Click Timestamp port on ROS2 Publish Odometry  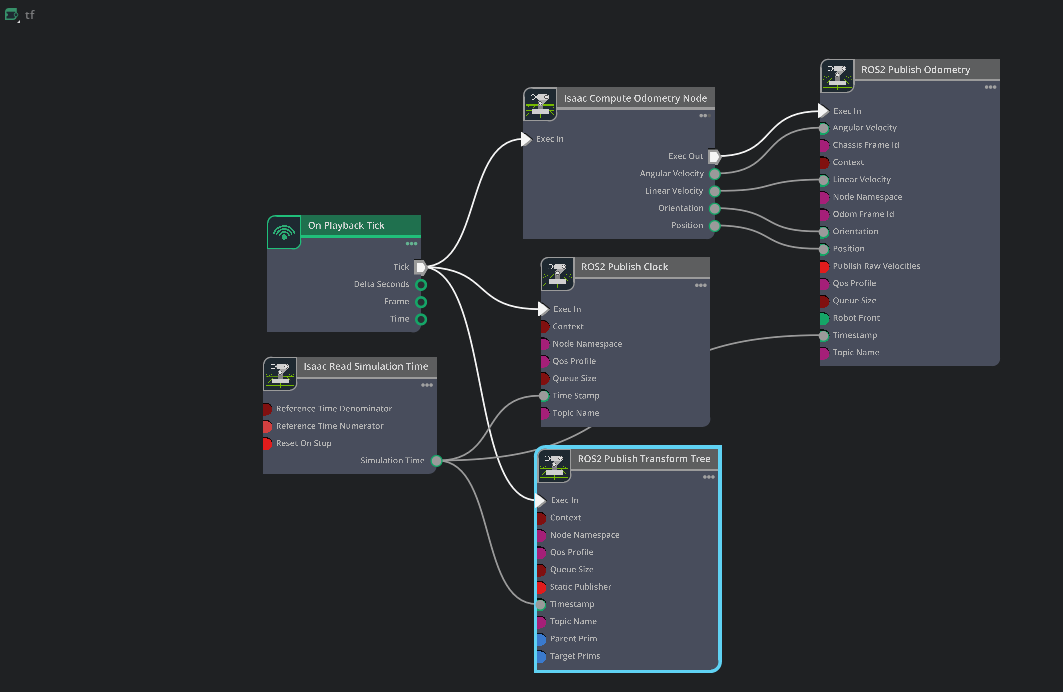click(824, 335)
